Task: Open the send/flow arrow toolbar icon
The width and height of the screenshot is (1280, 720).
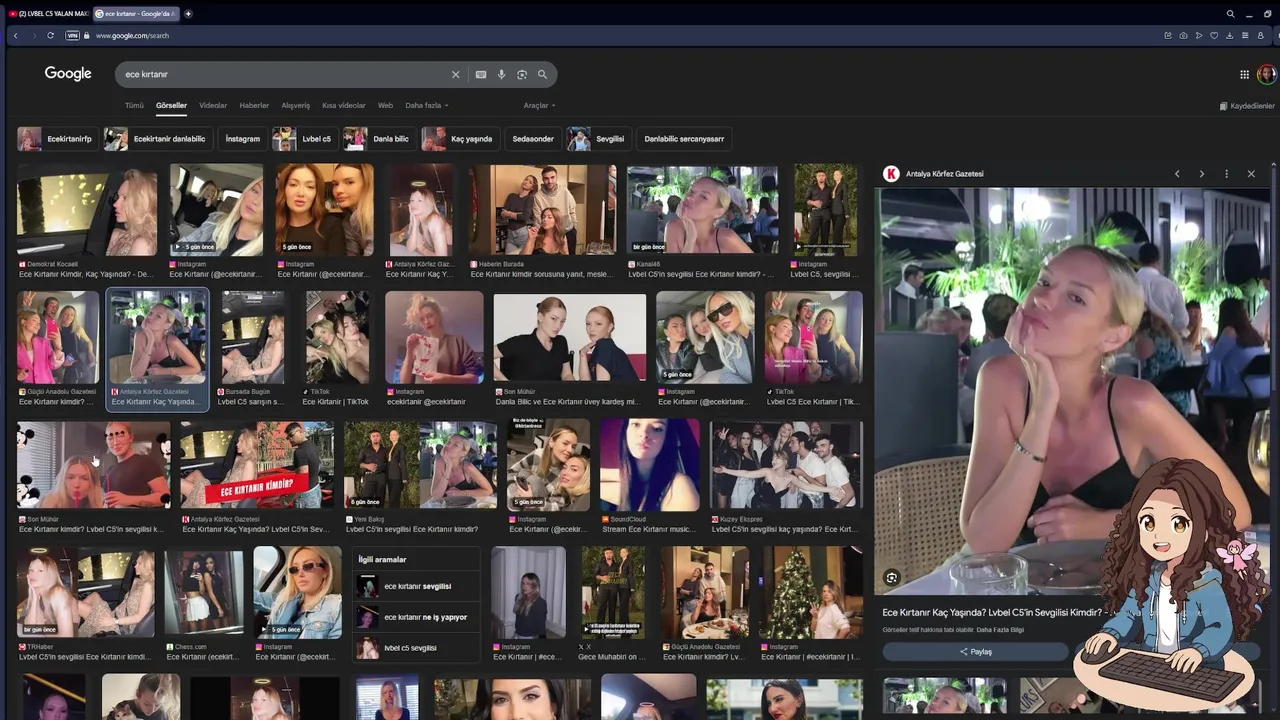Action: 1199,35
